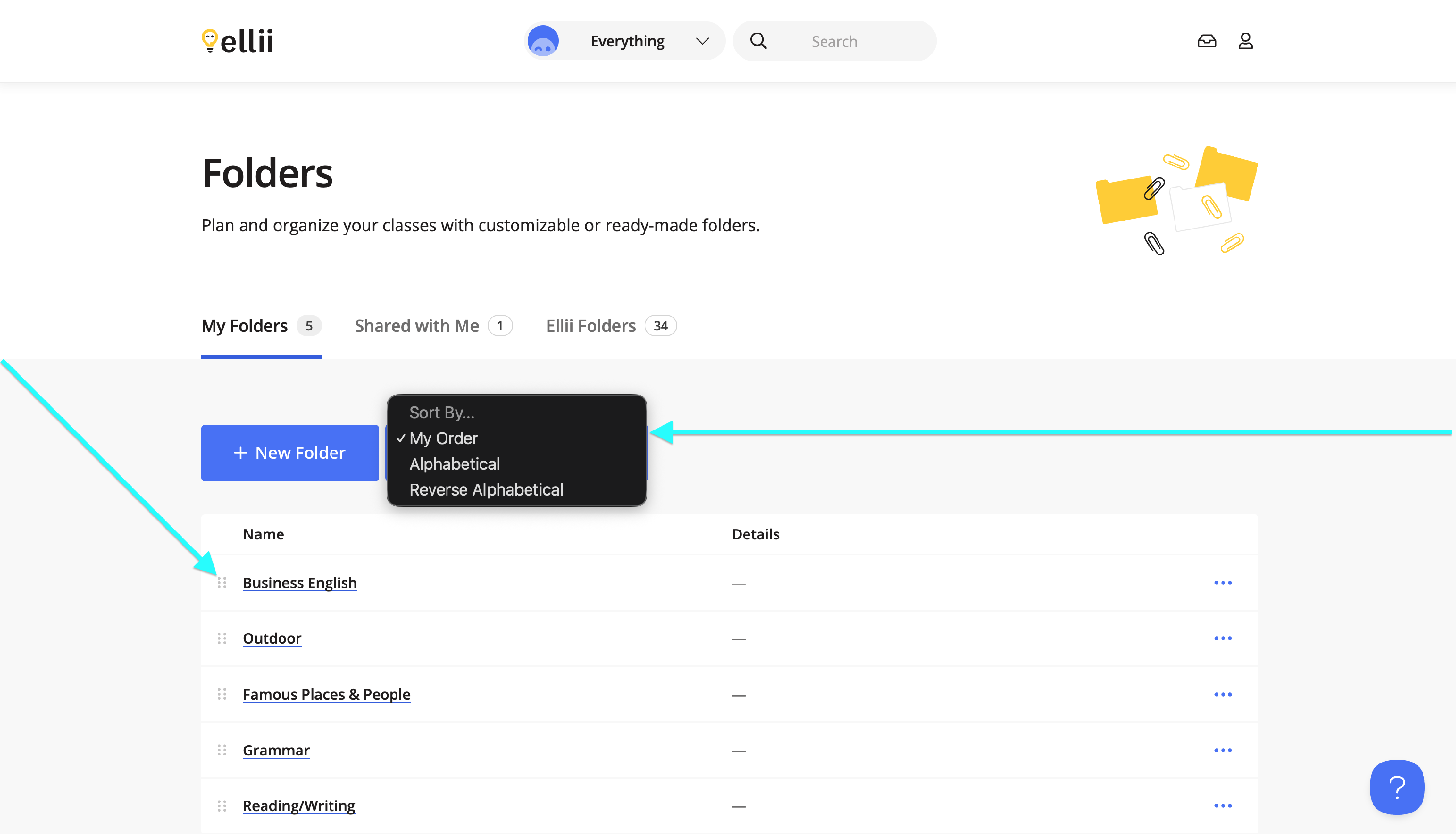This screenshot has height=834, width=1456.
Task: Switch to Ellii Folders tab
Action: pos(591,326)
